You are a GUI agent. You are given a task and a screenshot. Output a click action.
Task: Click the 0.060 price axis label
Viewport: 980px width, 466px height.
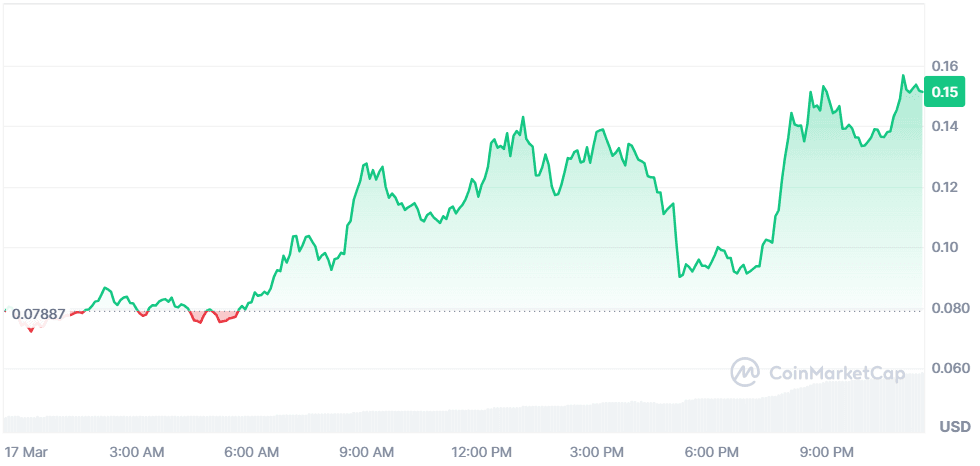[x=948, y=369]
